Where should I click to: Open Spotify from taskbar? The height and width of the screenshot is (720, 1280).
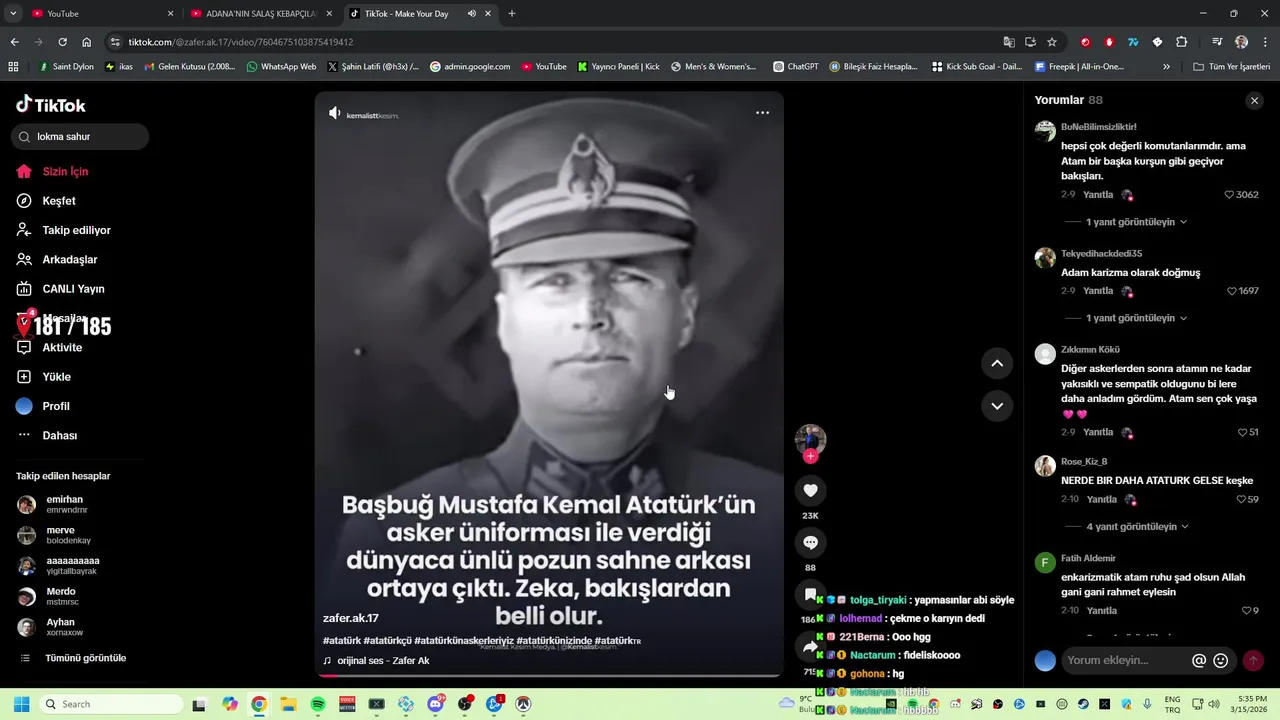pyautogui.click(x=318, y=704)
